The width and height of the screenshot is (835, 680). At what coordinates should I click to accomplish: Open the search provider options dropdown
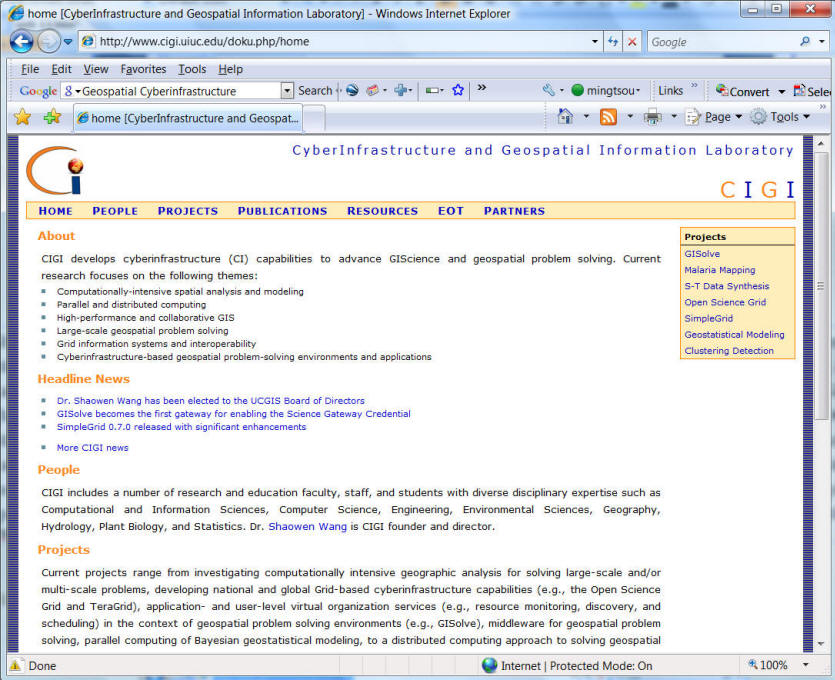pos(822,41)
